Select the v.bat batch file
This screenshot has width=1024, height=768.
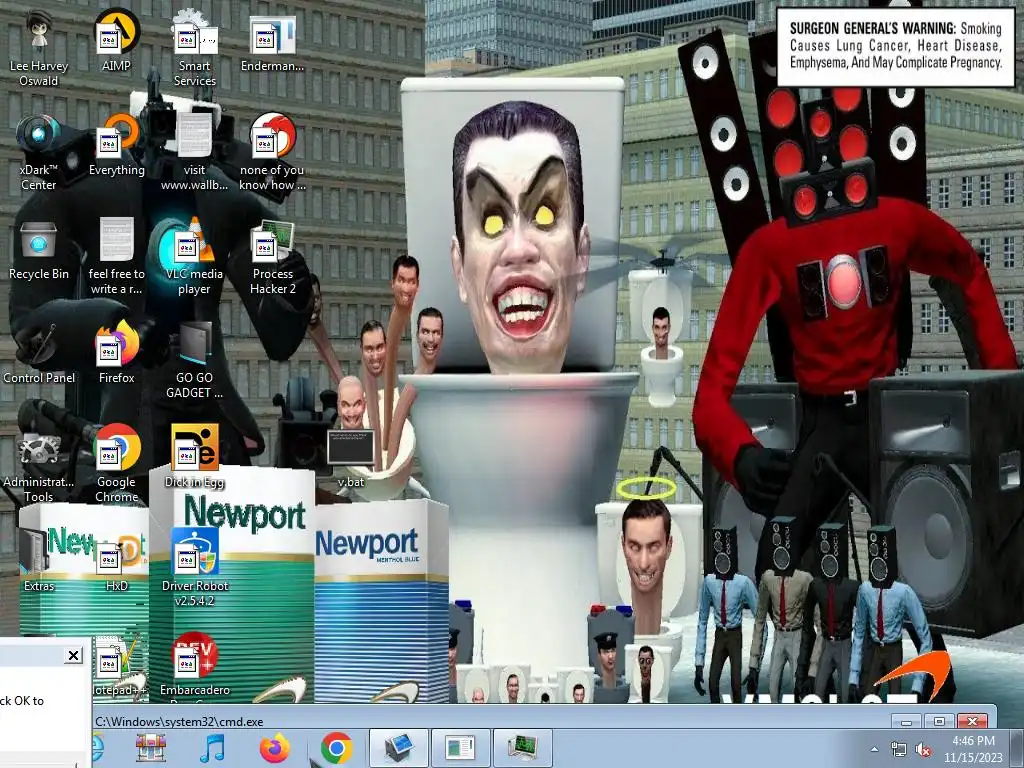351,458
